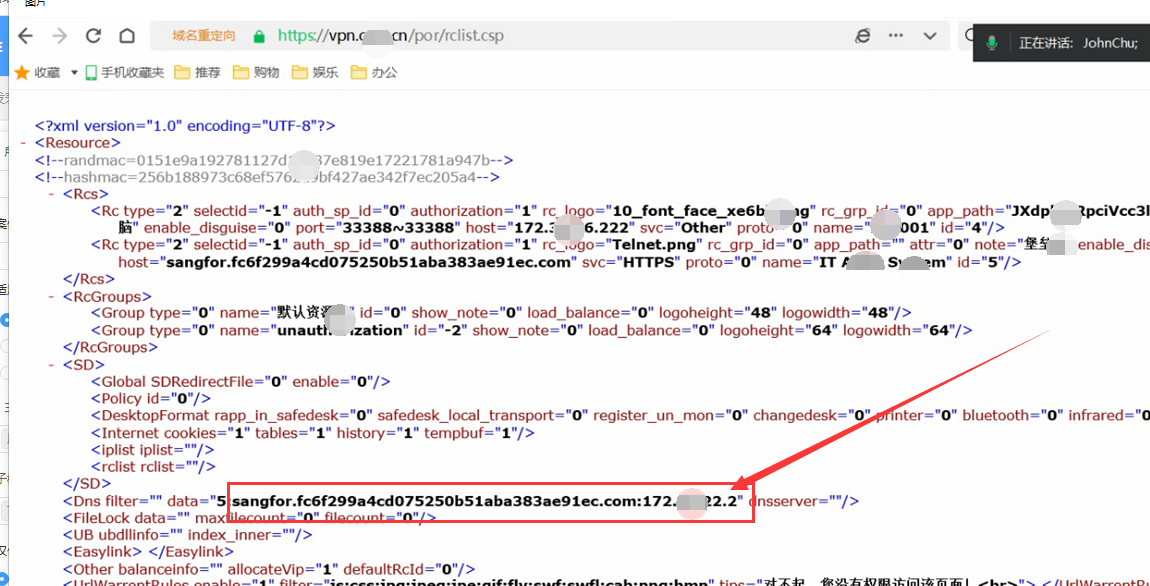Expand the 收藏 favorites dropdown arrow
The image size is (1150, 586).
[x=71, y=73]
